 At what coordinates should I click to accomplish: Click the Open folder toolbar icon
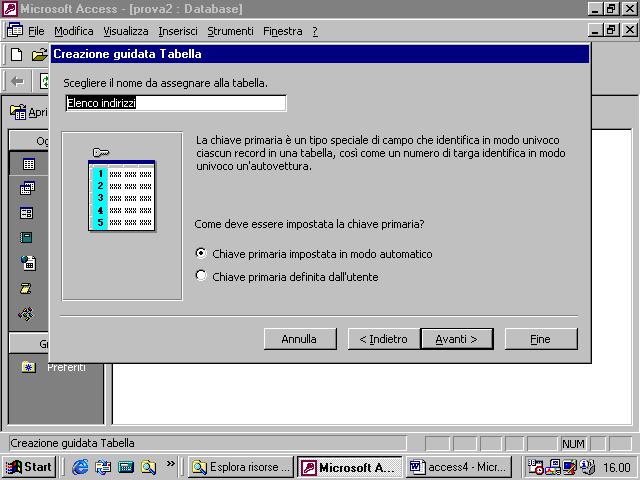point(40,54)
